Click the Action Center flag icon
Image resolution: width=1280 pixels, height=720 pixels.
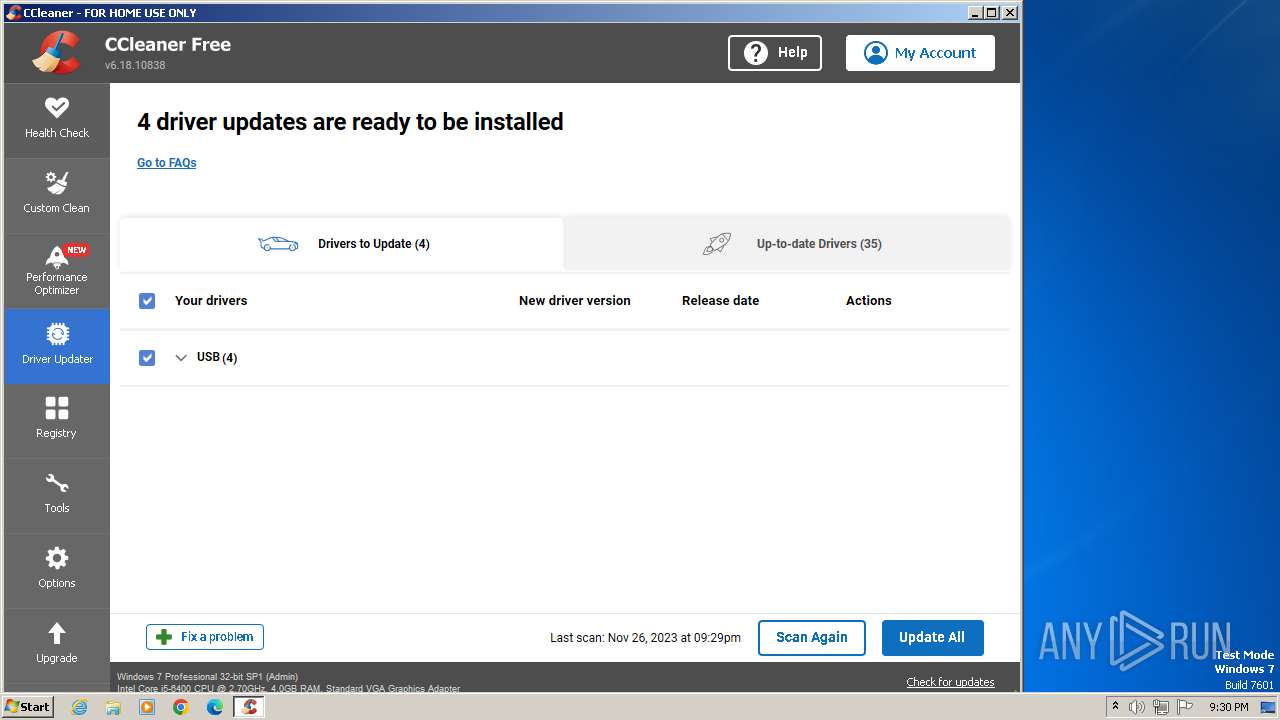(x=1185, y=707)
